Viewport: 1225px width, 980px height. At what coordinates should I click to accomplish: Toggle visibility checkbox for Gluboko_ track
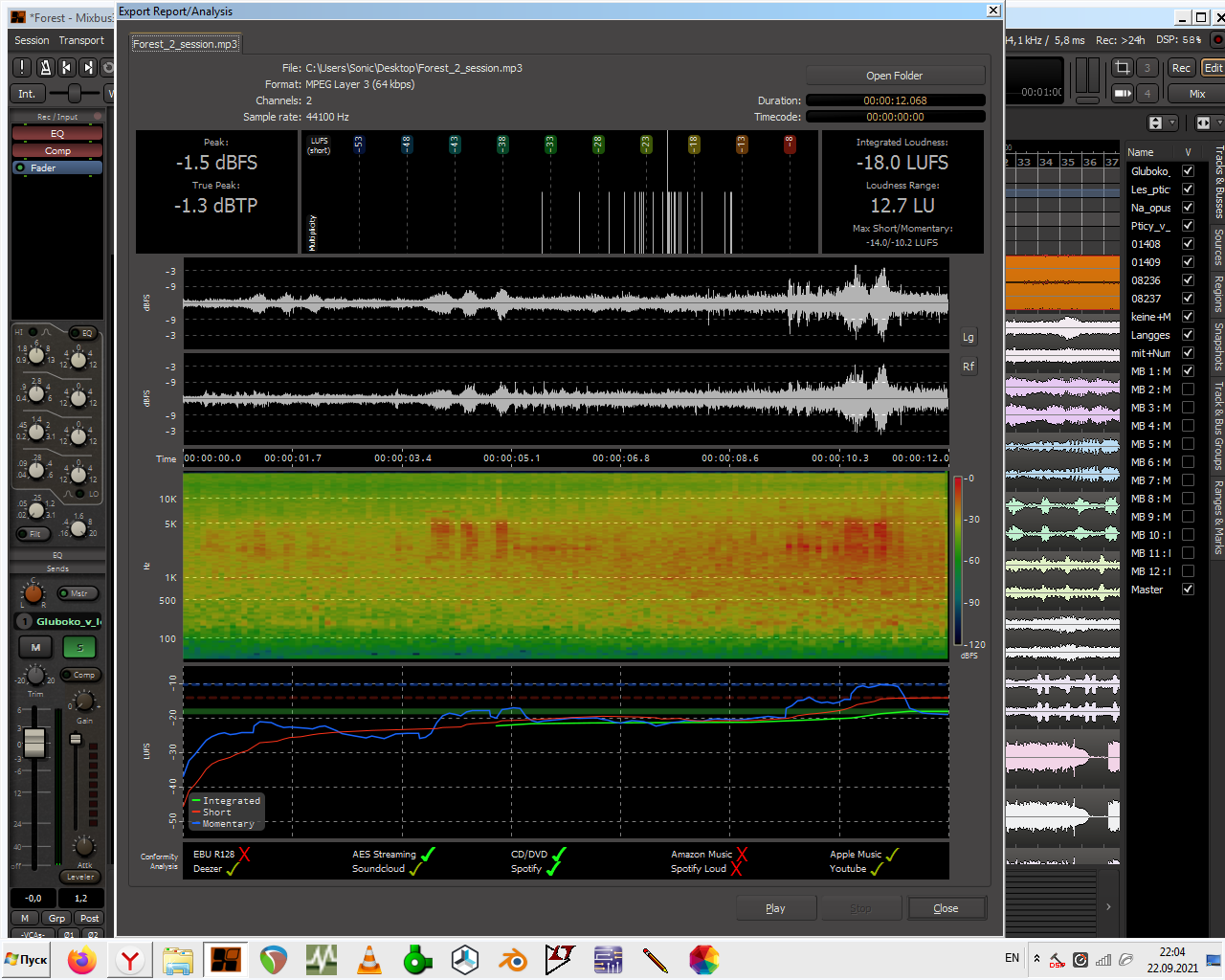pos(1188,171)
